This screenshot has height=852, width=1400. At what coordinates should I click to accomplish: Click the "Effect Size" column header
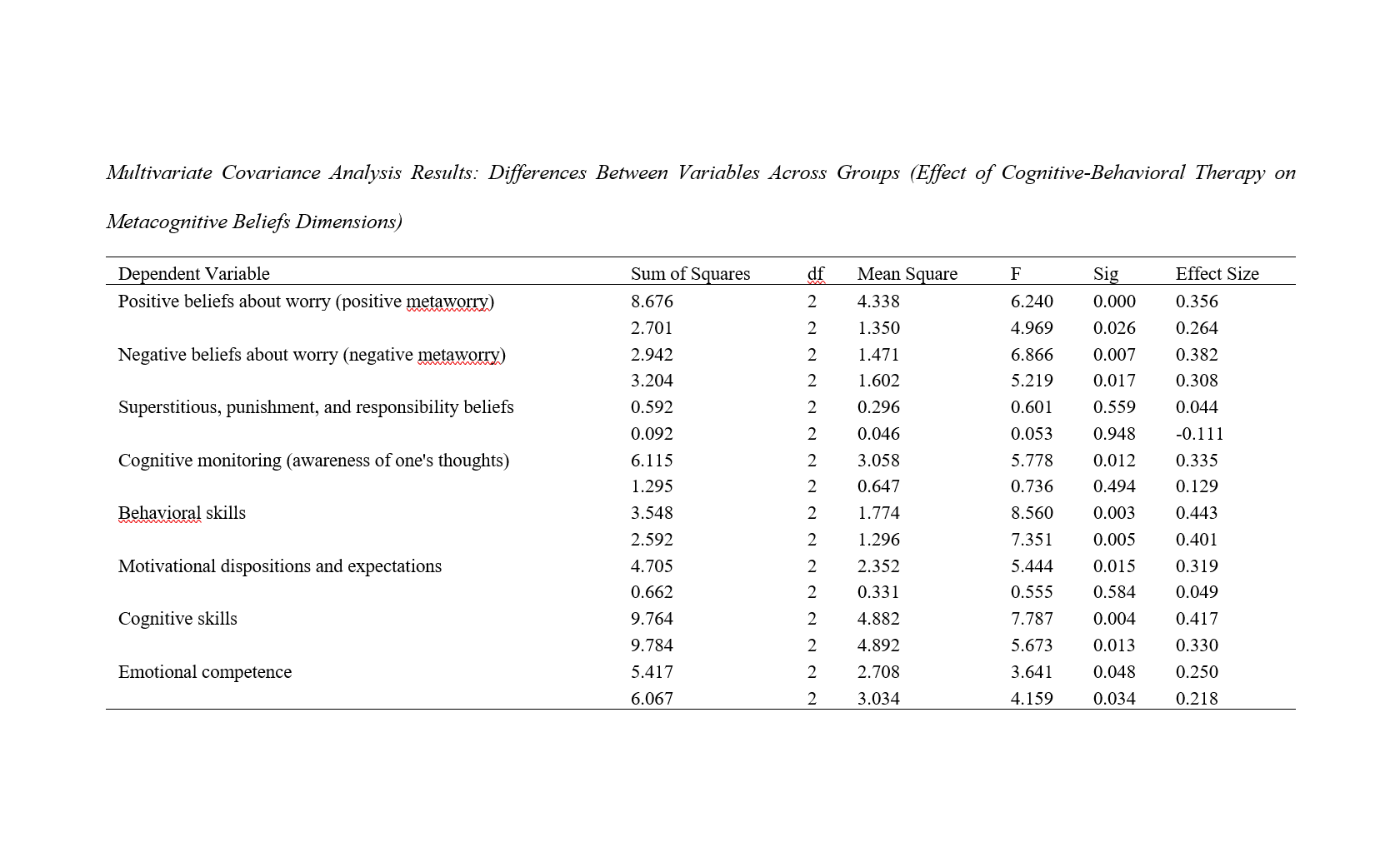1217,274
